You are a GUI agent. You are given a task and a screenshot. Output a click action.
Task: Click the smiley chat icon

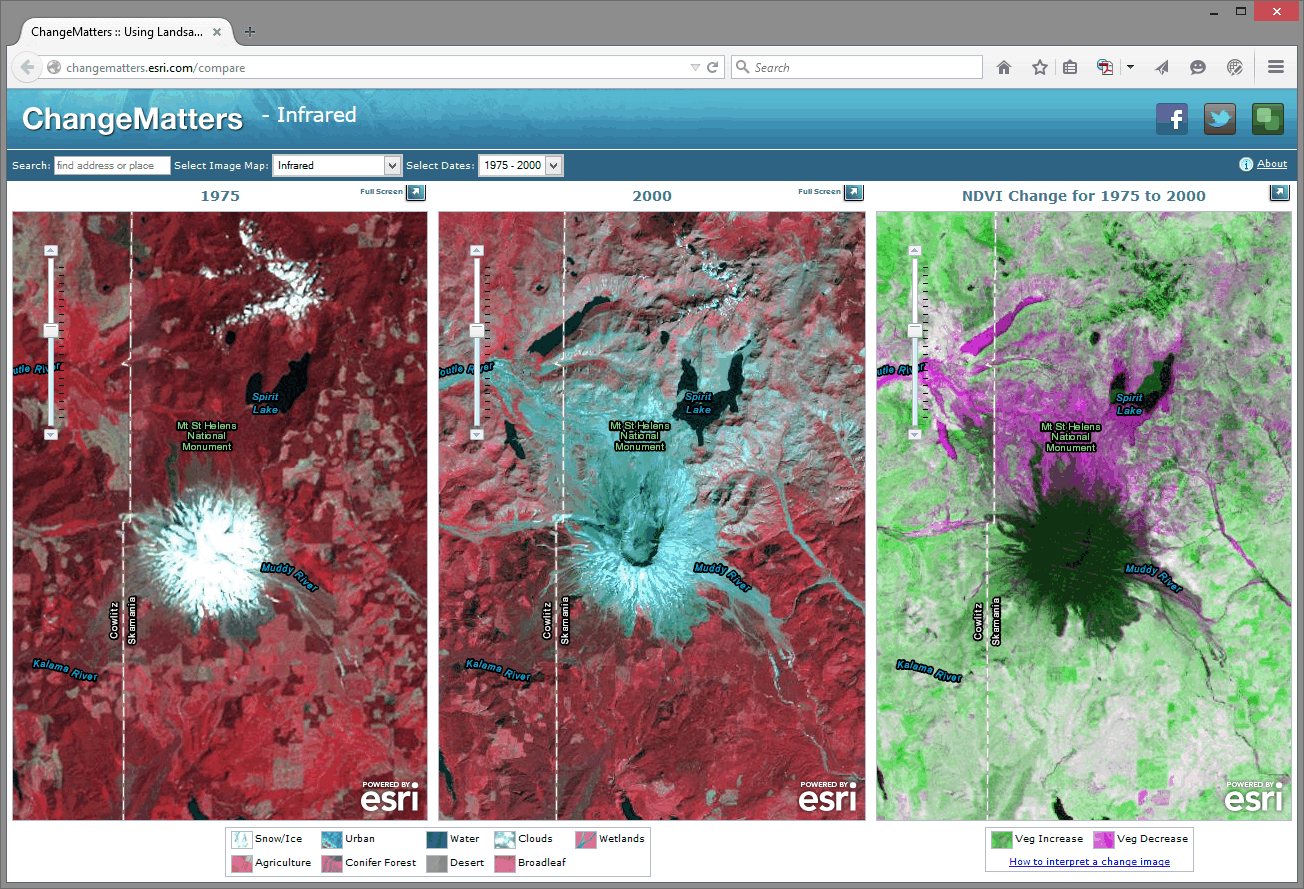pos(1198,68)
